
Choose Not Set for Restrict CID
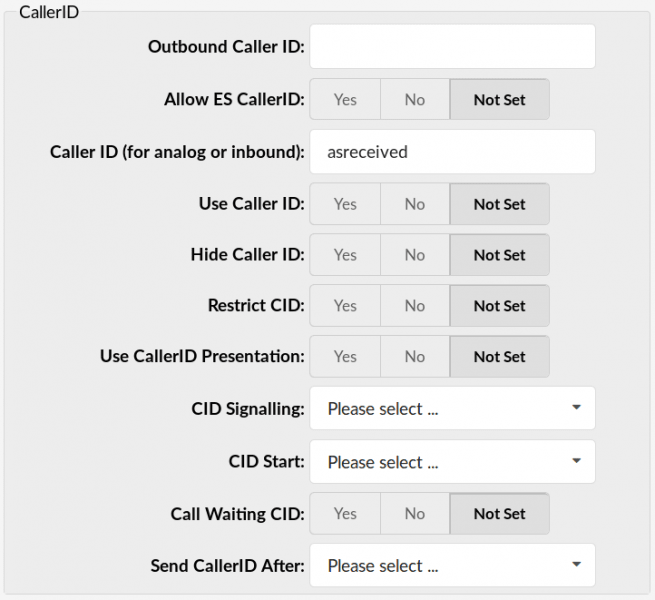(499, 306)
